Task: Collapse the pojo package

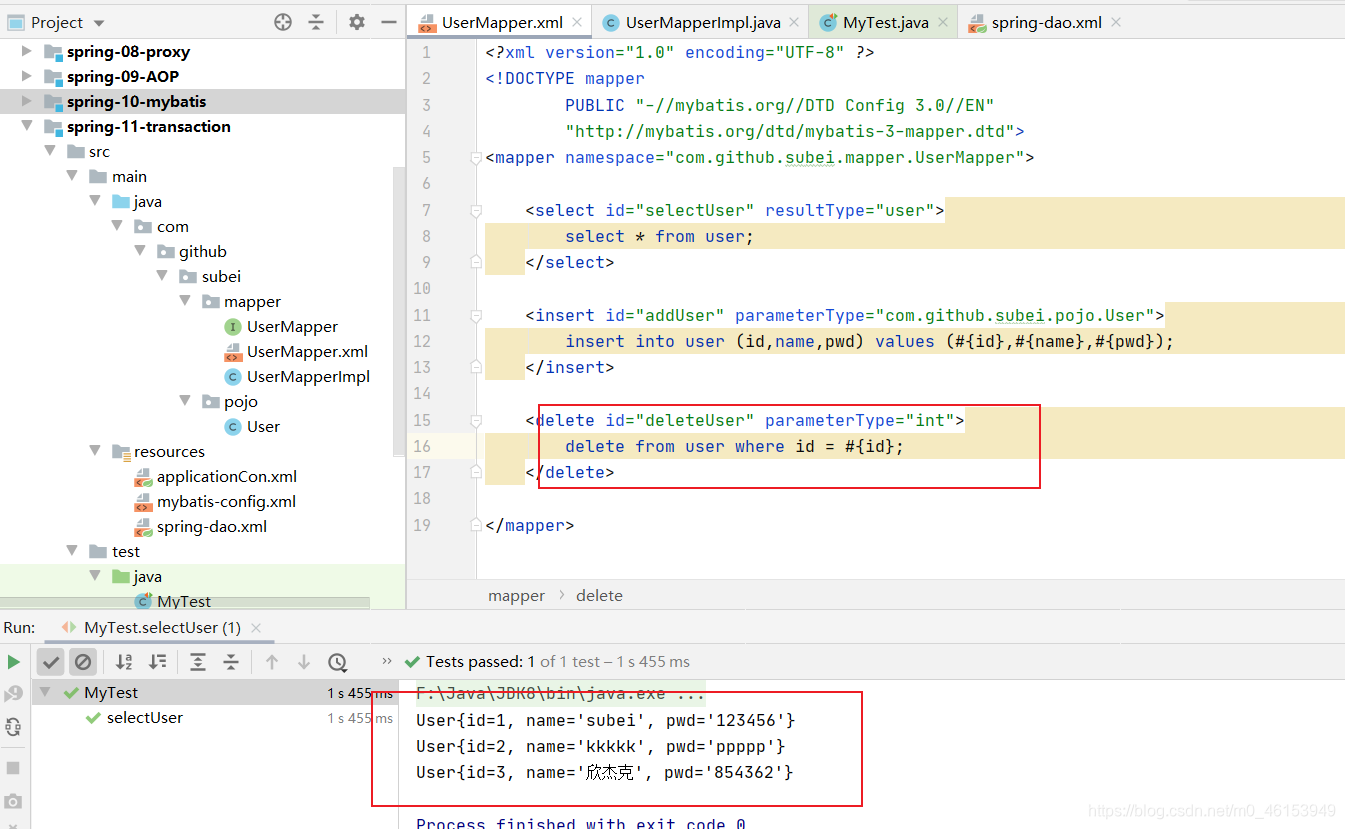Action: coord(185,401)
